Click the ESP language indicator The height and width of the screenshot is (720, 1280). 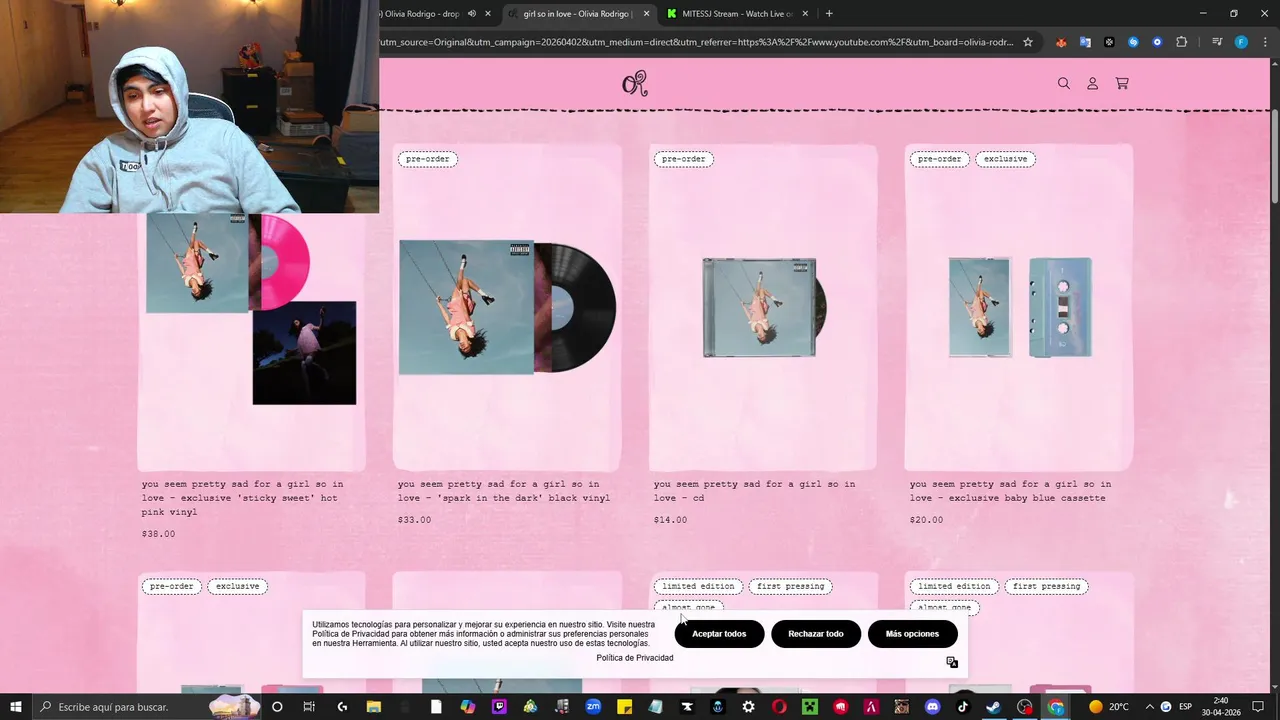click(x=1185, y=707)
